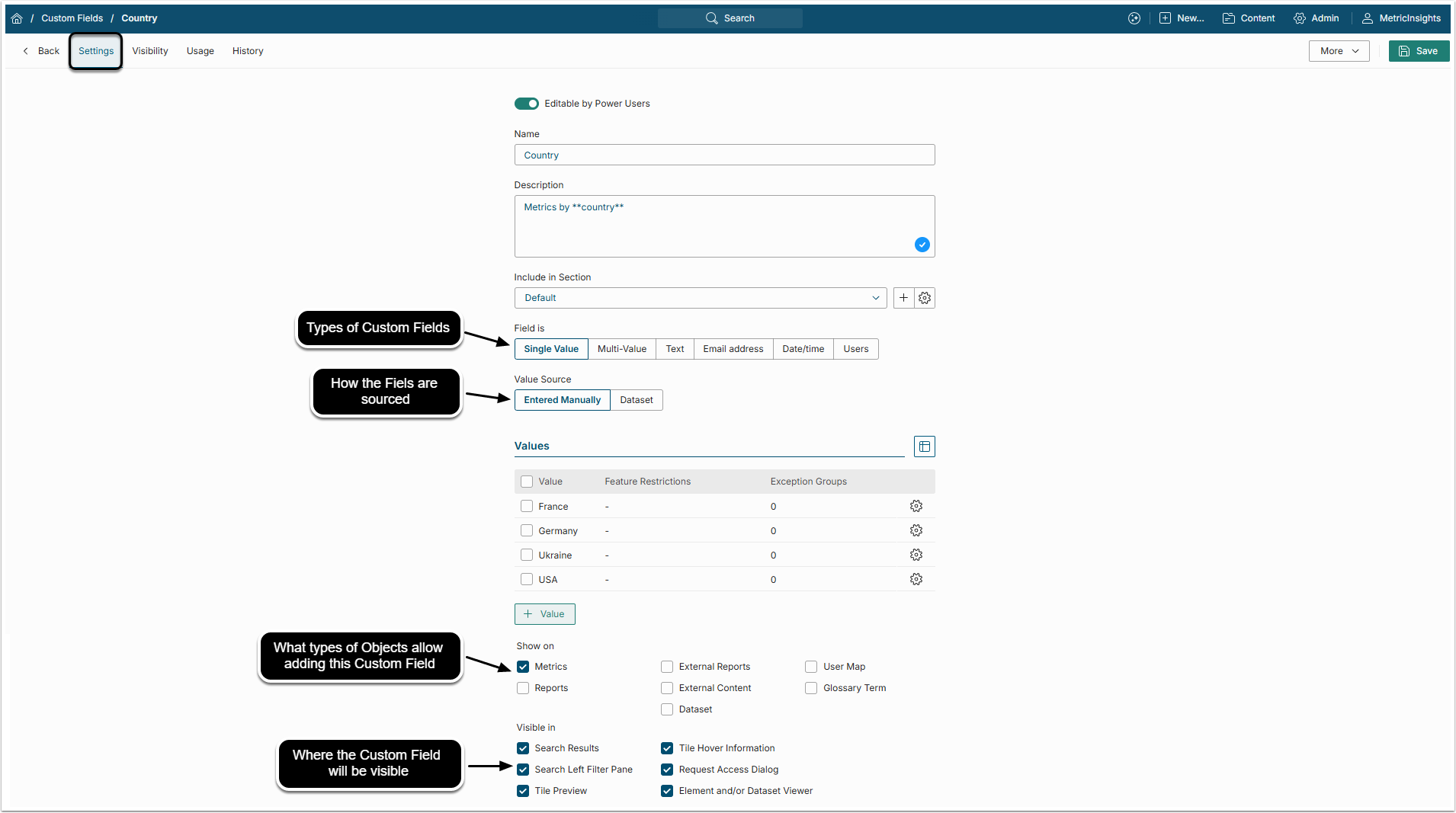This screenshot has height=813, width=1456.
Task: Open the History tab
Action: pyautogui.click(x=248, y=51)
